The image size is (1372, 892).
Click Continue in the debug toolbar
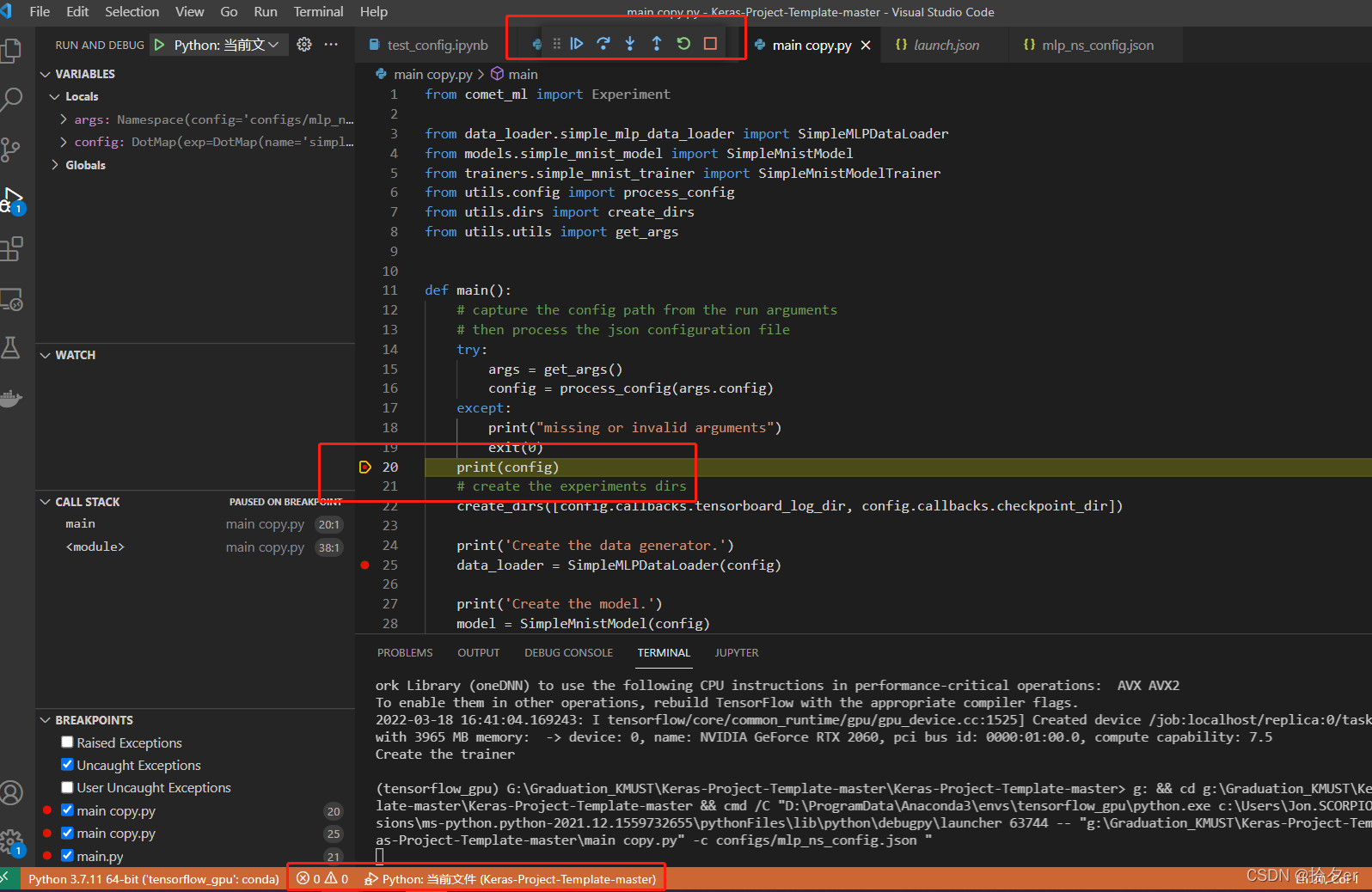coord(577,44)
